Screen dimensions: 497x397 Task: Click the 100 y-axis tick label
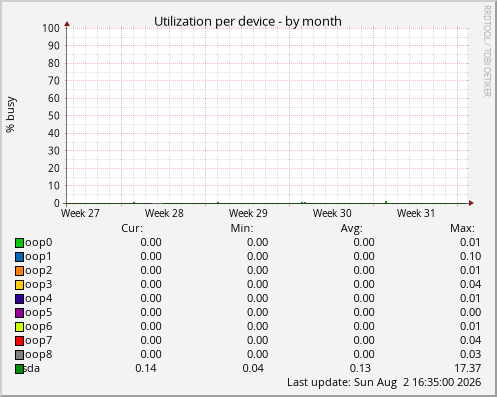(x=51, y=28)
